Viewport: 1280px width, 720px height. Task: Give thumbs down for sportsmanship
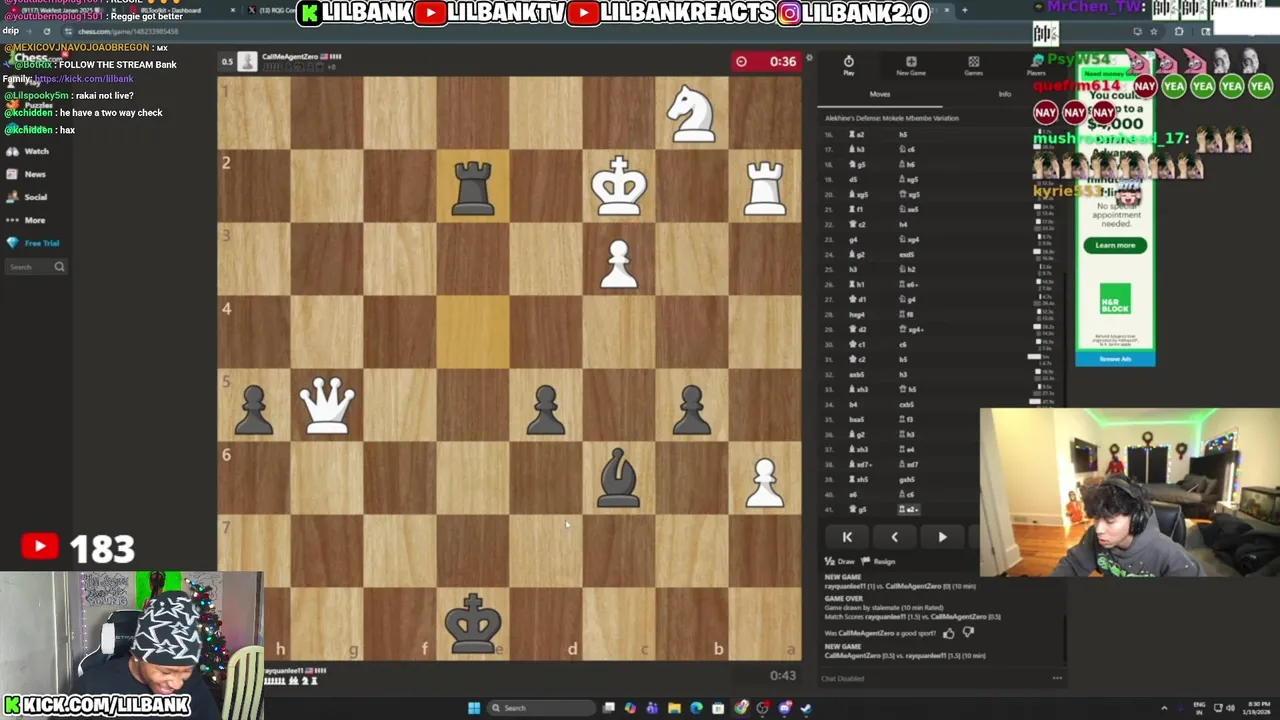pyautogui.click(x=967, y=632)
